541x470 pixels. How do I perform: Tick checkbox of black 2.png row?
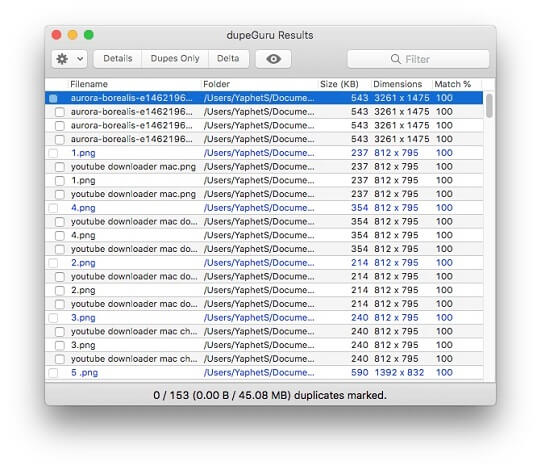pos(60,291)
